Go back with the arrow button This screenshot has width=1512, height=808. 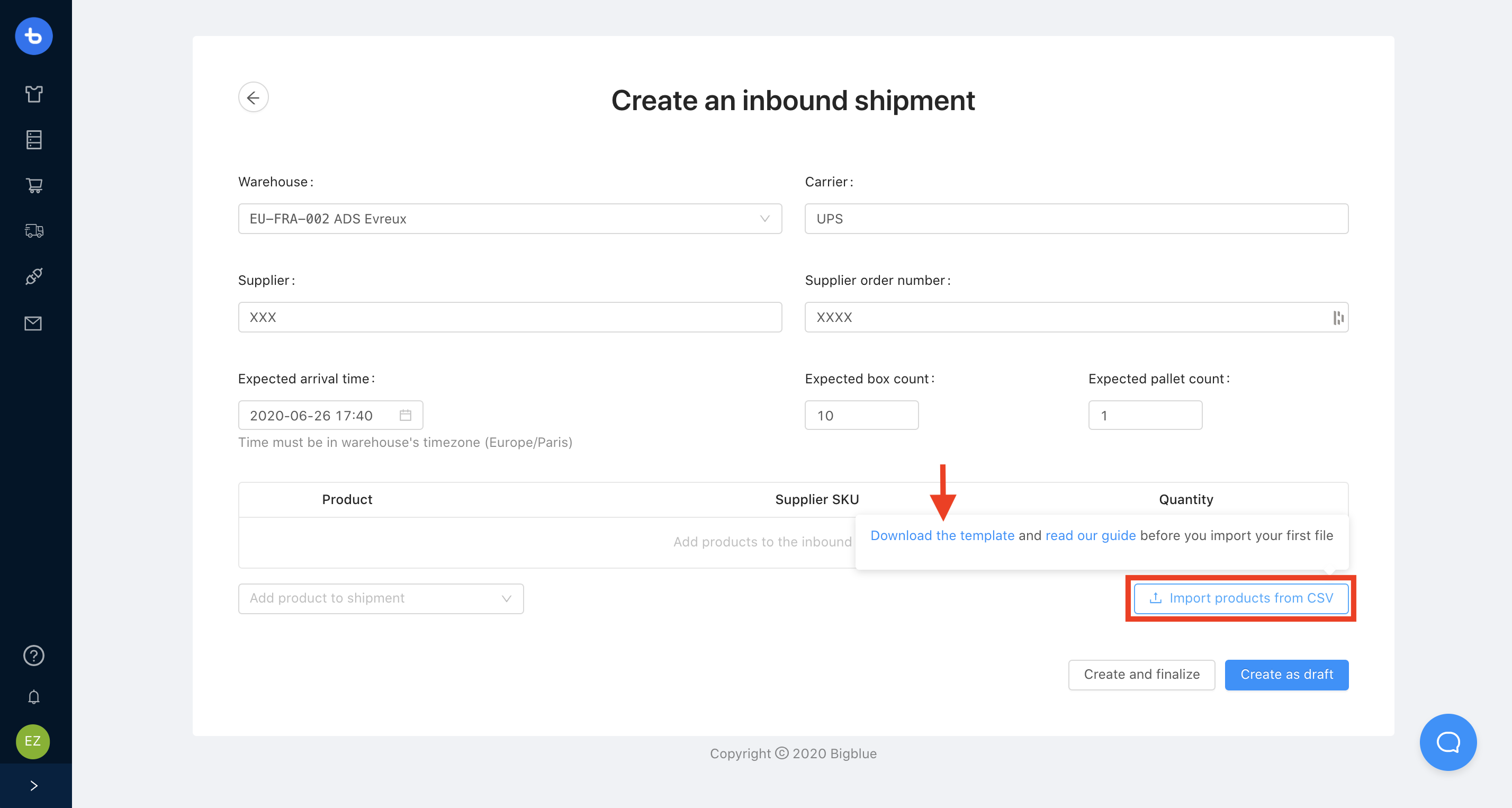click(x=253, y=97)
